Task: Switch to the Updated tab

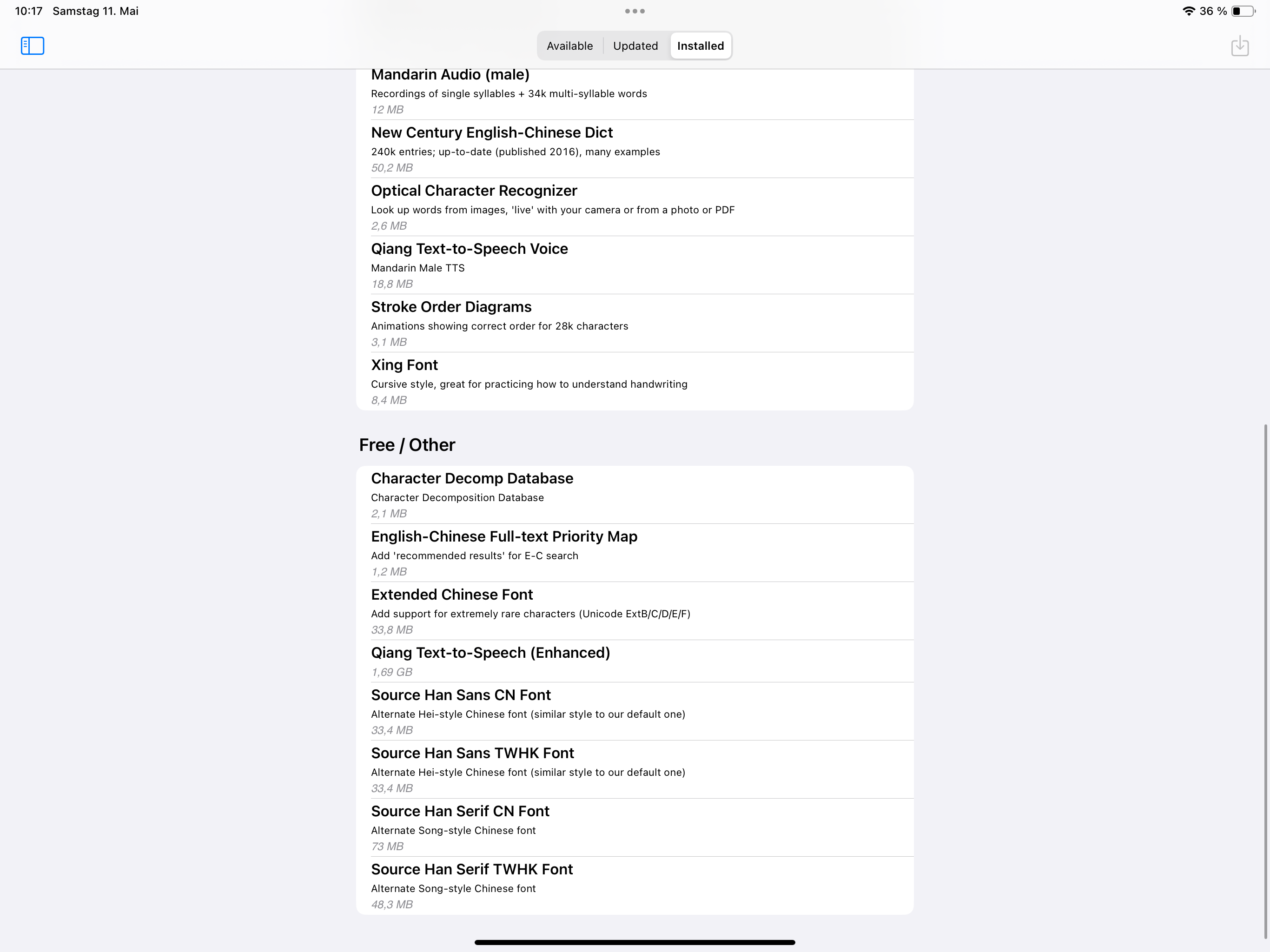Action: click(635, 46)
